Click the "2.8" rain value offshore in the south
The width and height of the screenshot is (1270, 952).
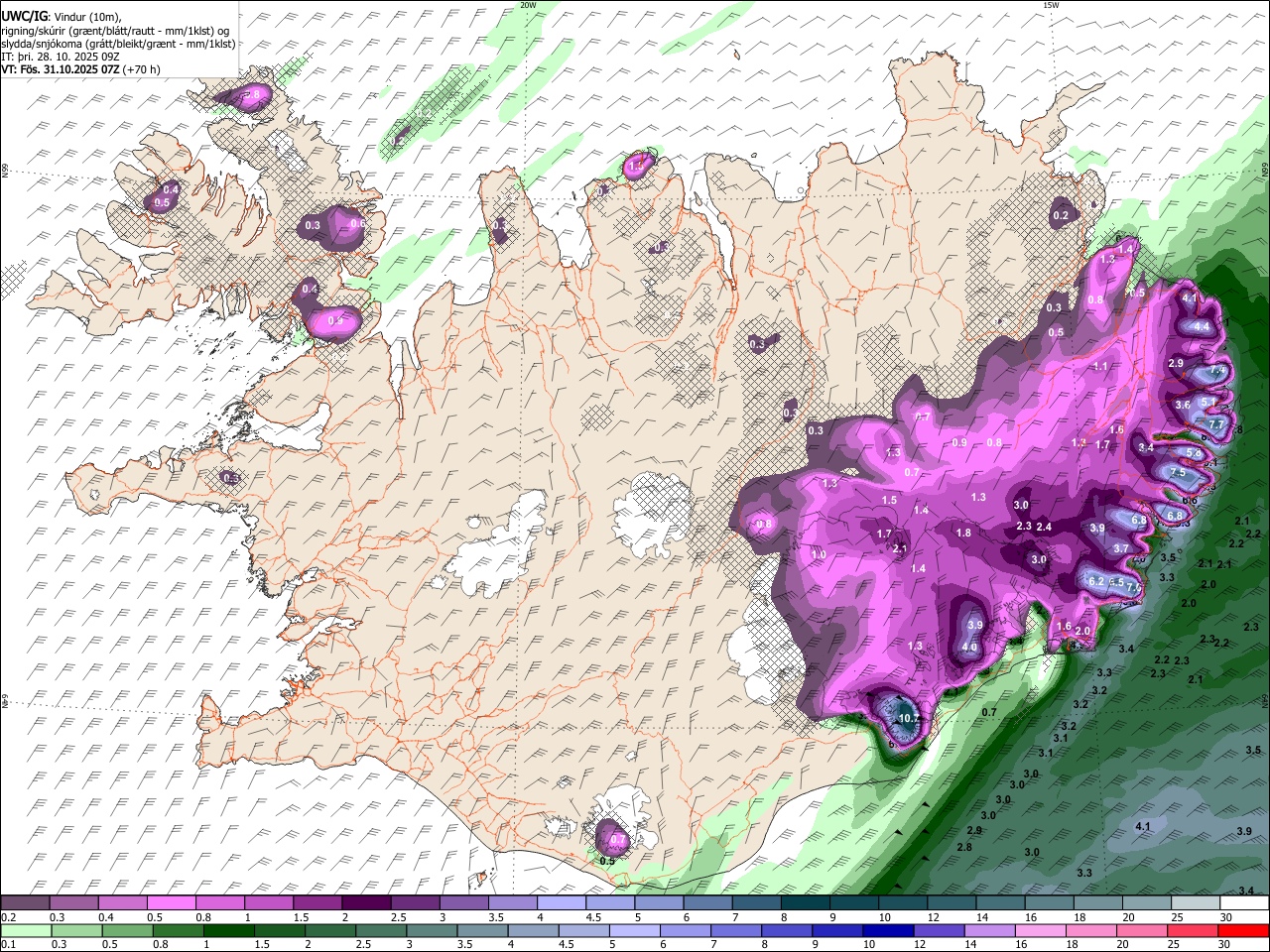click(x=964, y=847)
